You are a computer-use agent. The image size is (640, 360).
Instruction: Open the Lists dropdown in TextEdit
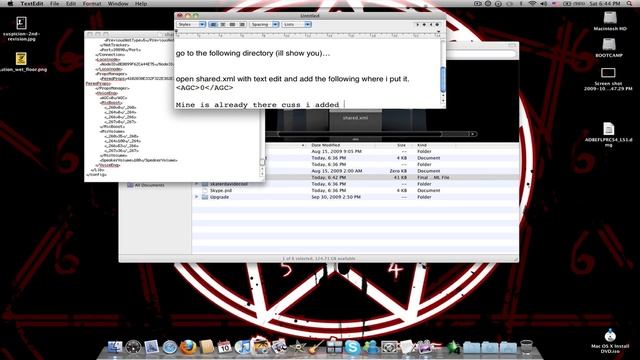tap(297, 24)
